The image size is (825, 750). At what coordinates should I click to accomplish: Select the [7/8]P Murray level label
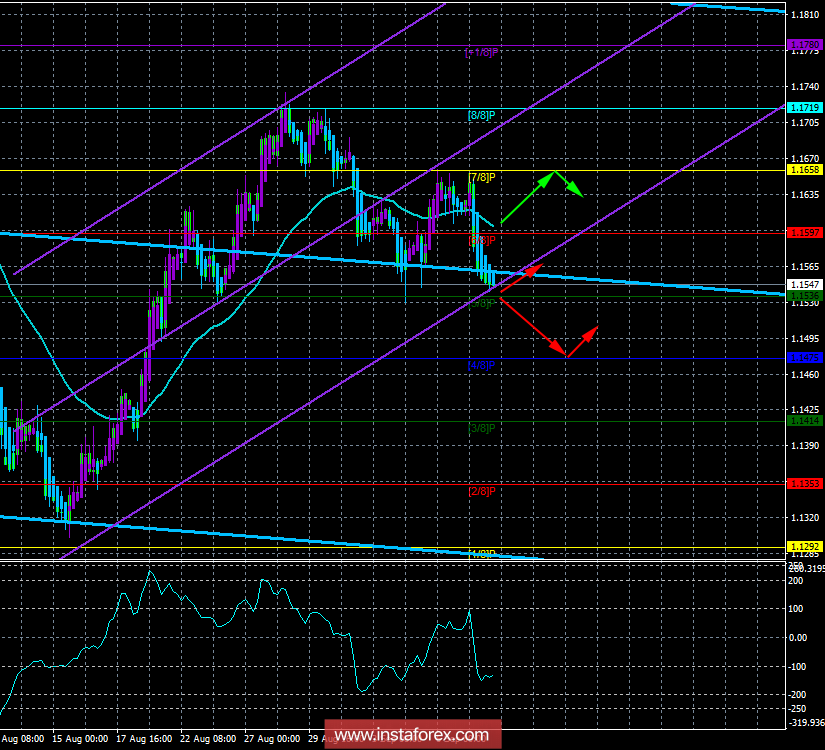(481, 177)
